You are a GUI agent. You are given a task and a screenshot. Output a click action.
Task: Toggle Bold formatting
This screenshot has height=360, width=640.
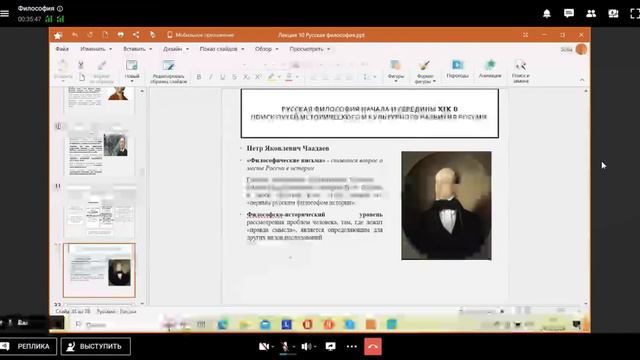pyautogui.click(x=199, y=77)
